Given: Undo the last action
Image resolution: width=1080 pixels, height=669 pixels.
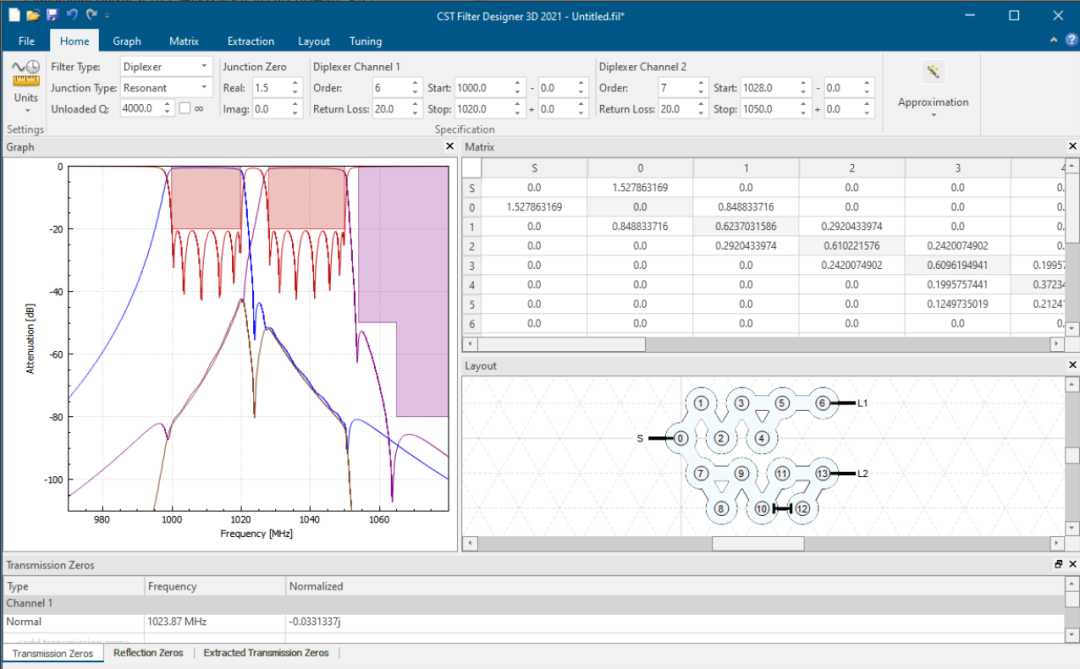Looking at the screenshot, I should tap(72, 15).
